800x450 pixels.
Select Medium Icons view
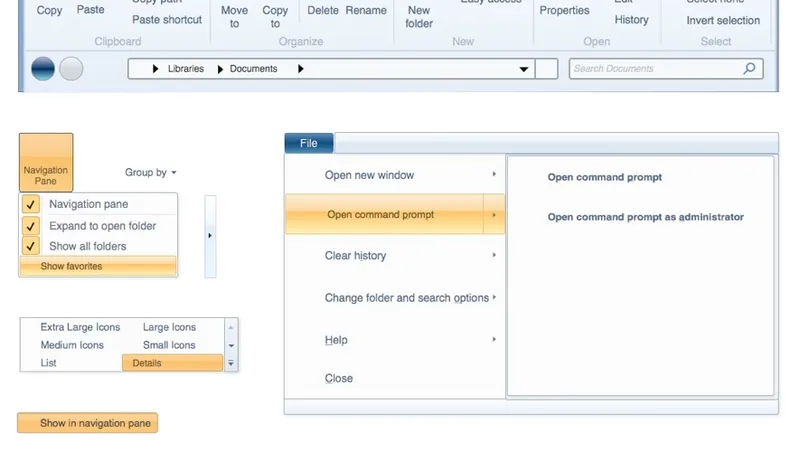72,345
